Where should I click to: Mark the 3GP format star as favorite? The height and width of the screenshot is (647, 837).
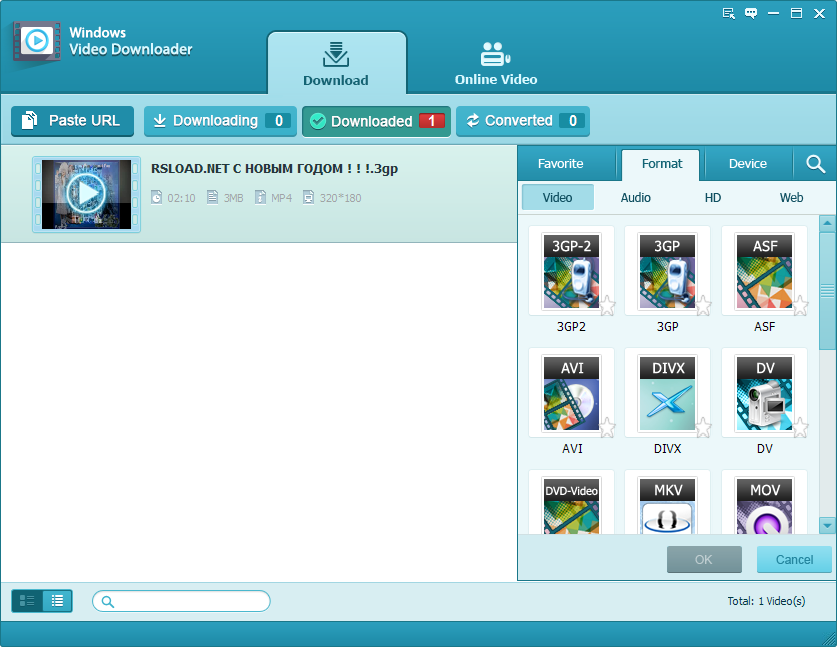704,306
